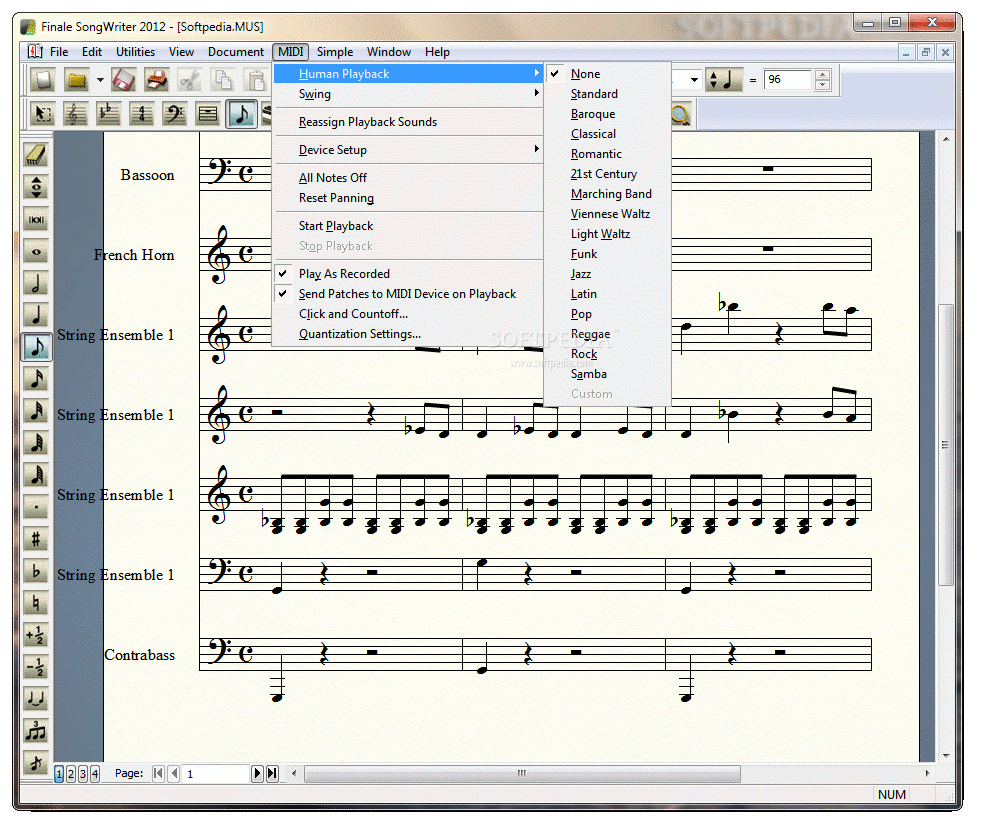Open the MIDI menu in the menu bar

pos(291,52)
